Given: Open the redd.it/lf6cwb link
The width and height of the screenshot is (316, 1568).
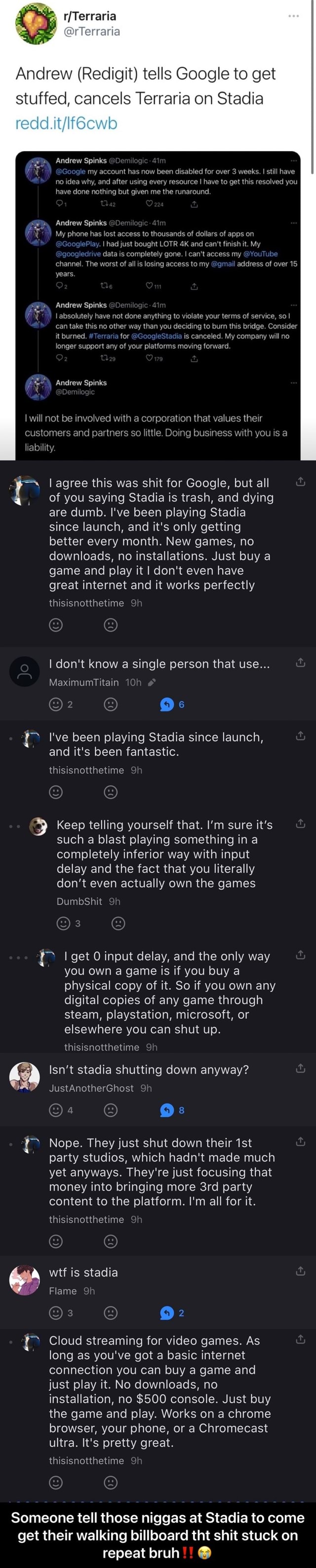Looking at the screenshot, I should coord(66,123).
